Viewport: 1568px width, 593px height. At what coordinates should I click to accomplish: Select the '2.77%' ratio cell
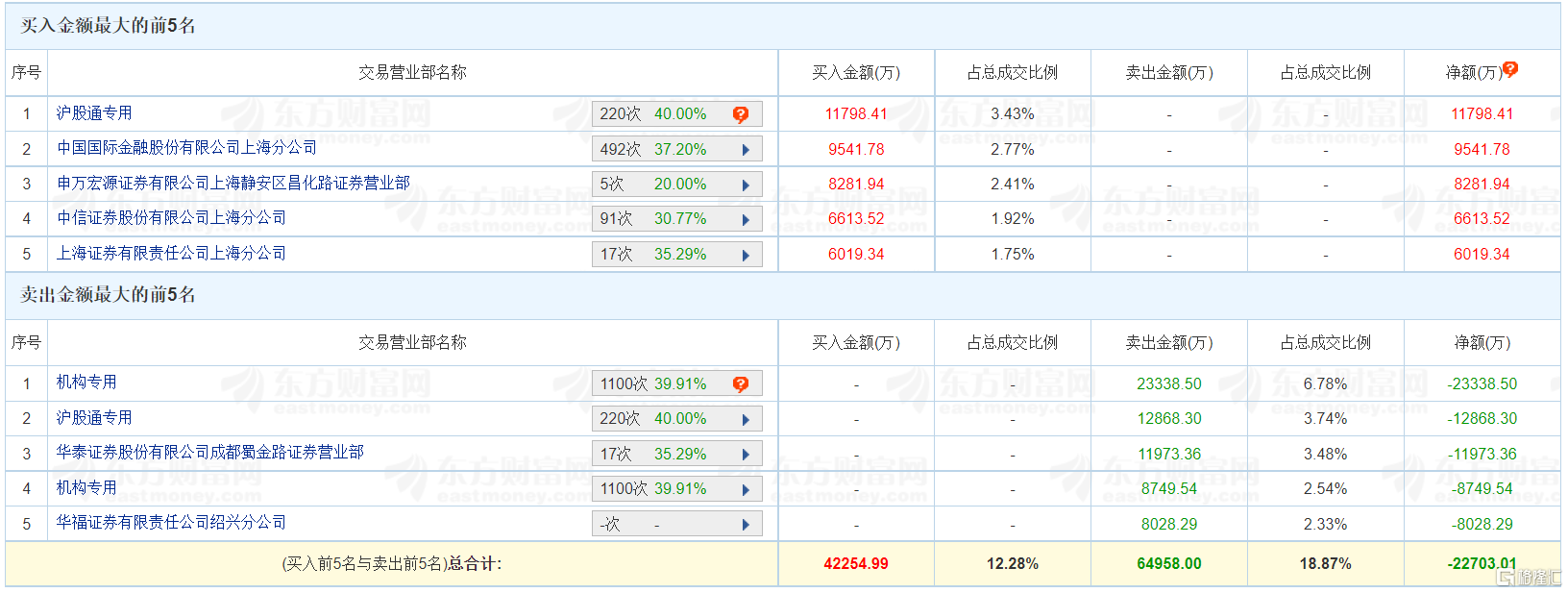(1013, 150)
